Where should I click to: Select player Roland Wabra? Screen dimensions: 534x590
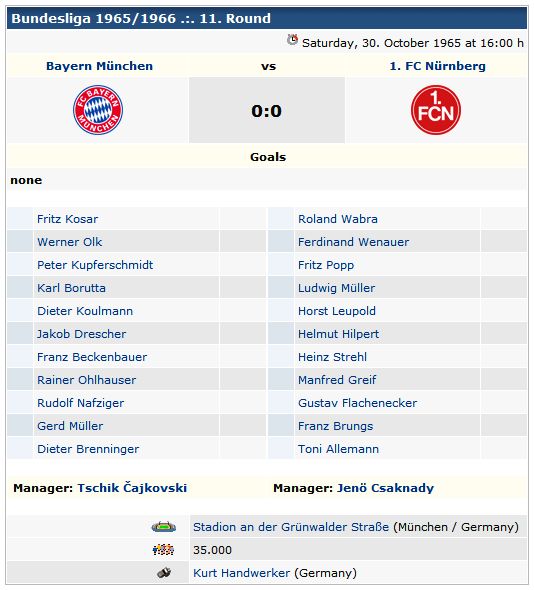[x=338, y=219]
